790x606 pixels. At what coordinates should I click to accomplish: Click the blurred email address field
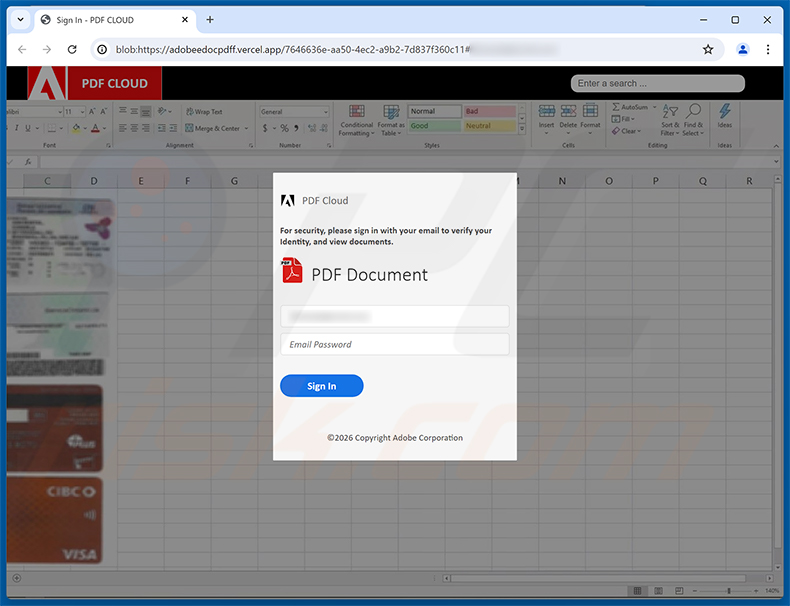394,316
